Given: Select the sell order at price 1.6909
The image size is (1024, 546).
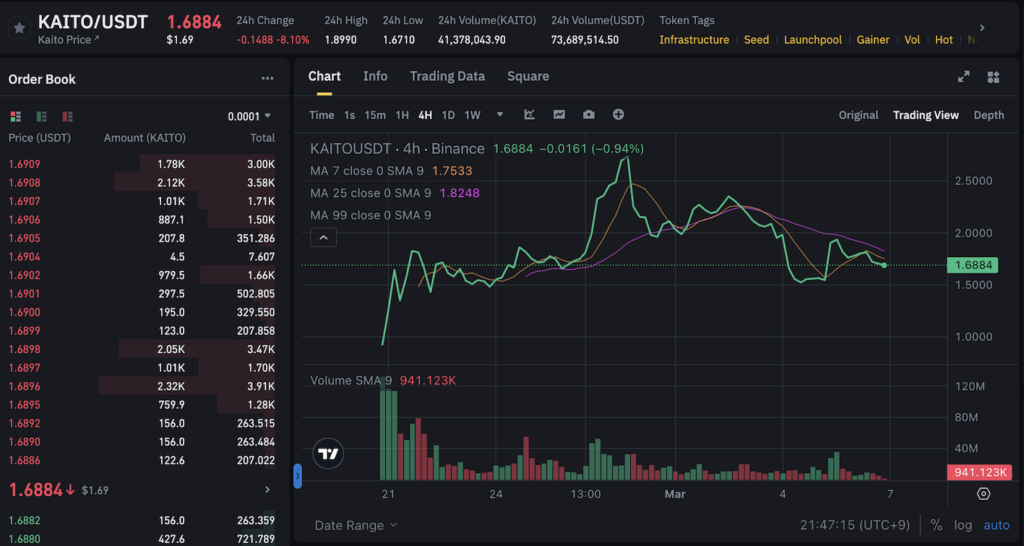Looking at the screenshot, I should click(x=142, y=164).
